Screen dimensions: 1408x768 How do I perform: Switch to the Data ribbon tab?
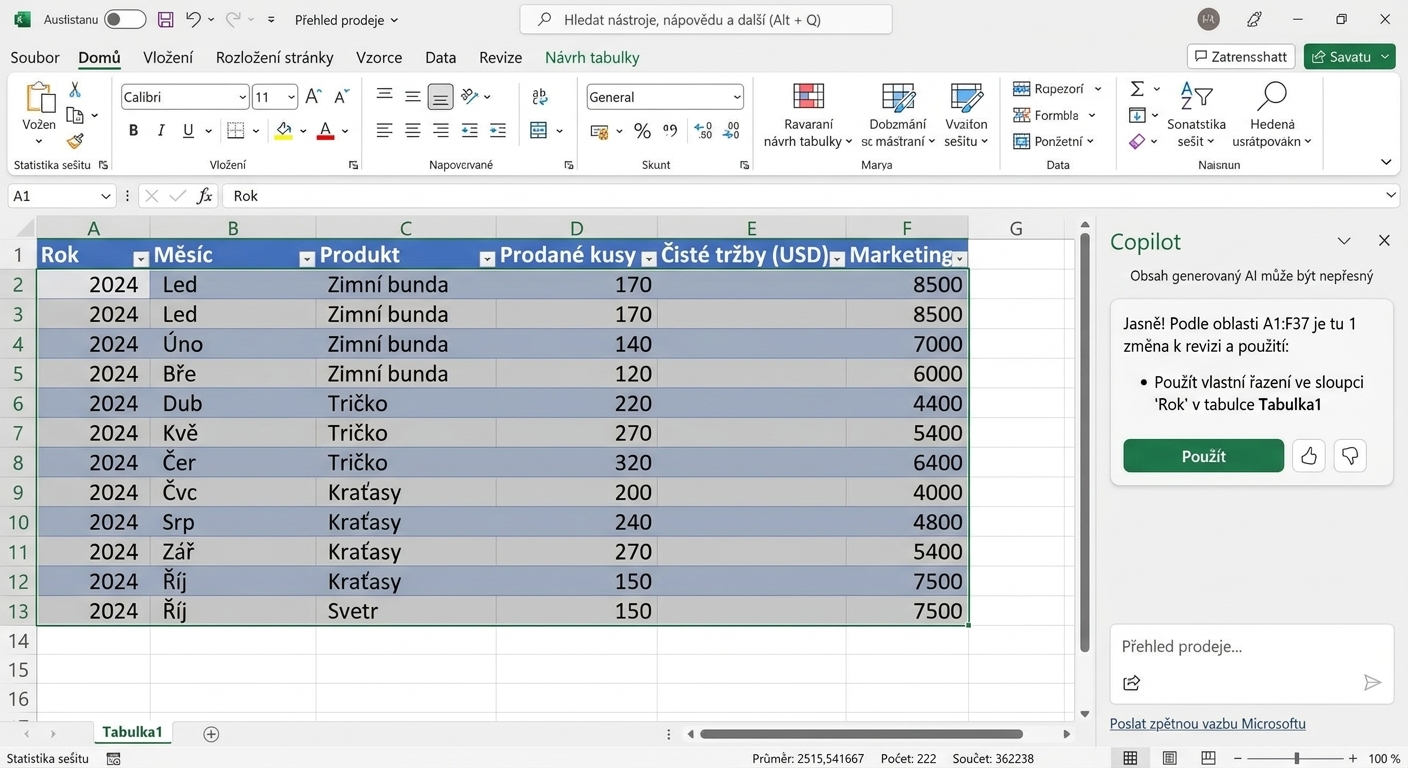[x=440, y=57]
